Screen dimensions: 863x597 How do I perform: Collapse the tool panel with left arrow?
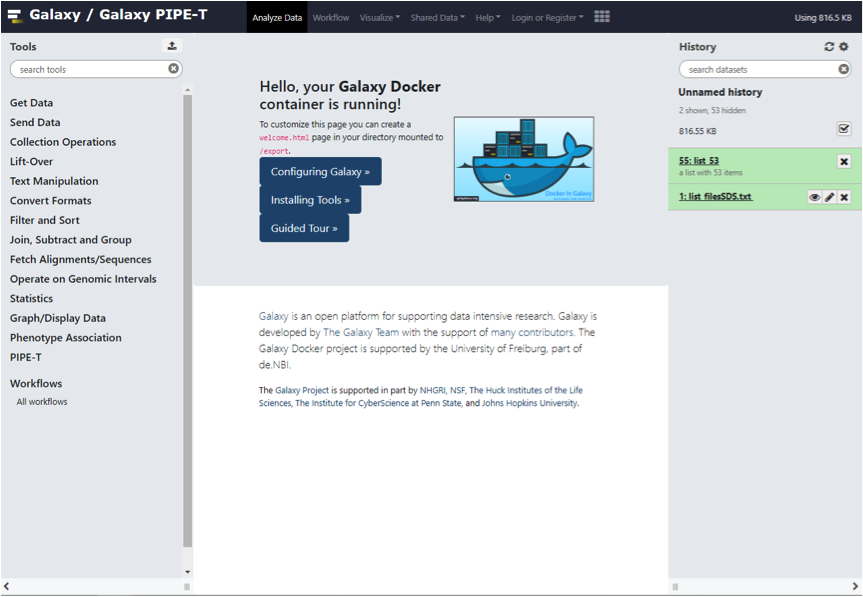coord(7,587)
